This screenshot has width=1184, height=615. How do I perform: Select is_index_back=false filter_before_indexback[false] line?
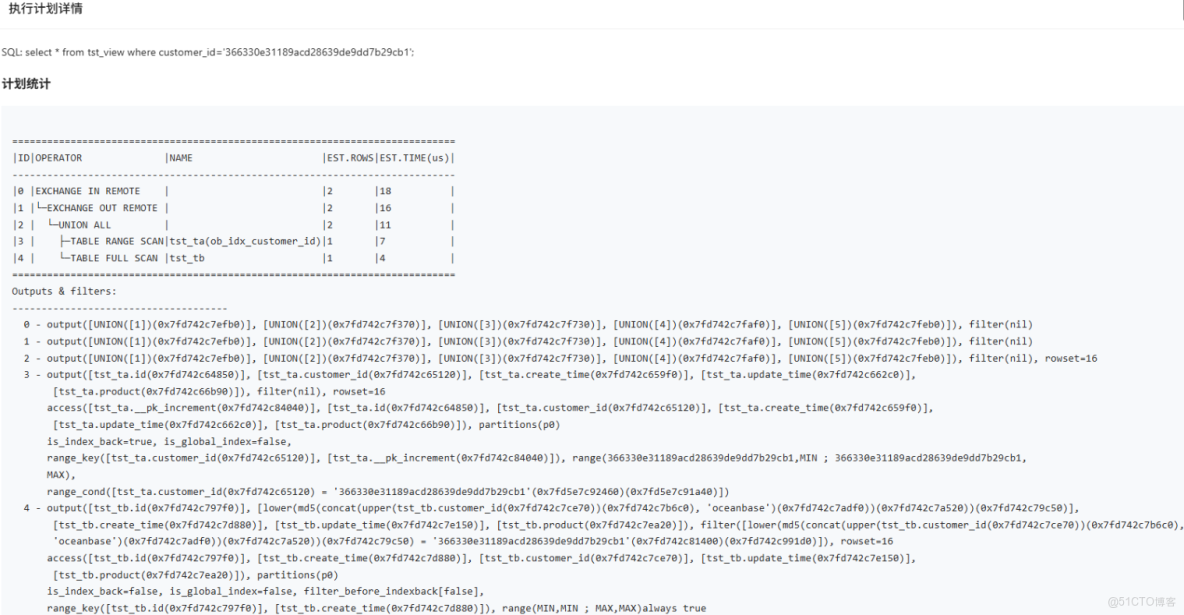tap(266, 591)
